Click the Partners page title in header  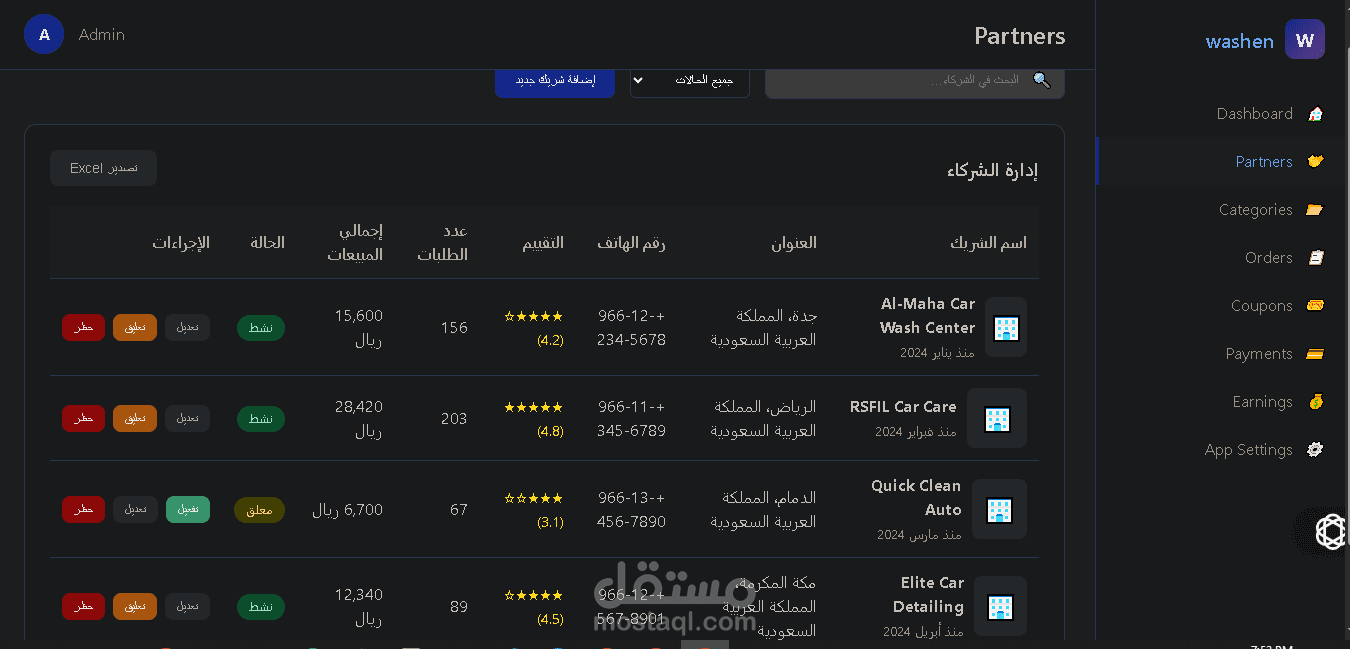pos(1020,36)
